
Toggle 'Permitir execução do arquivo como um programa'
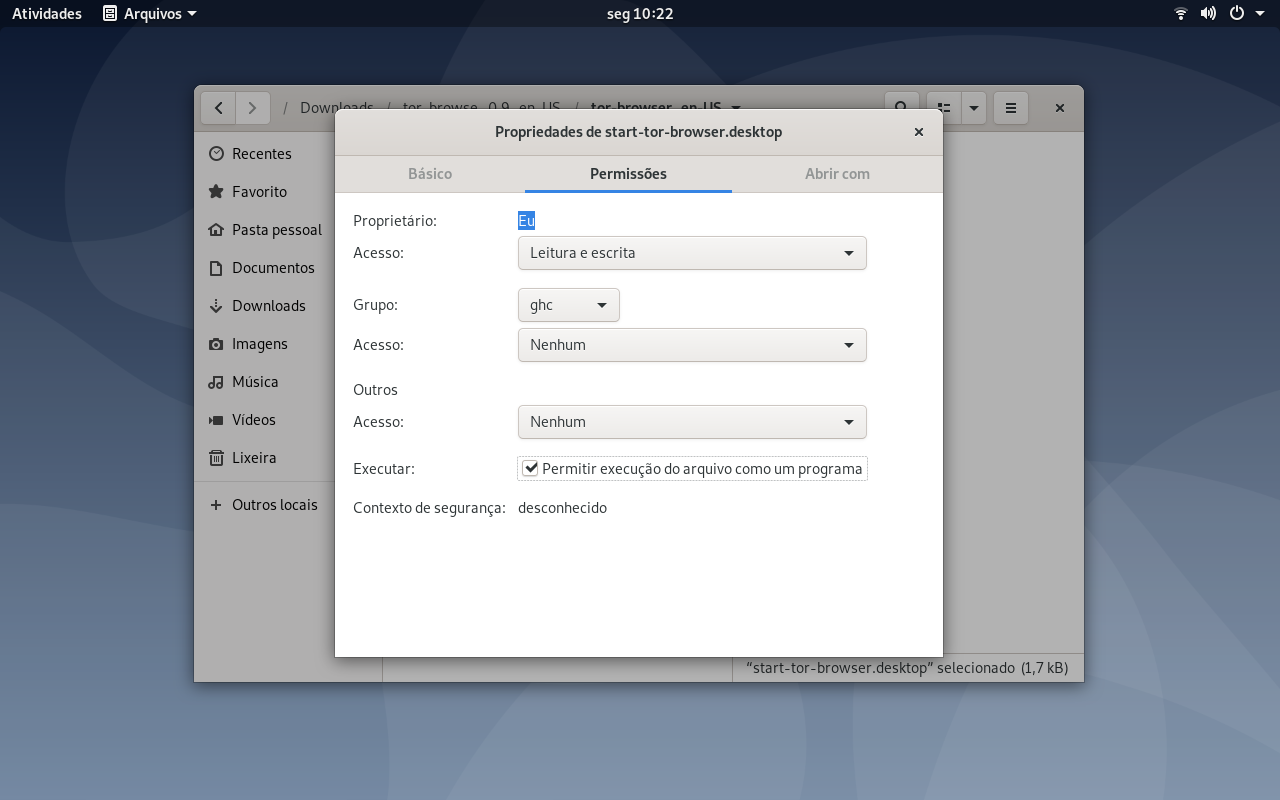pyautogui.click(x=692, y=468)
